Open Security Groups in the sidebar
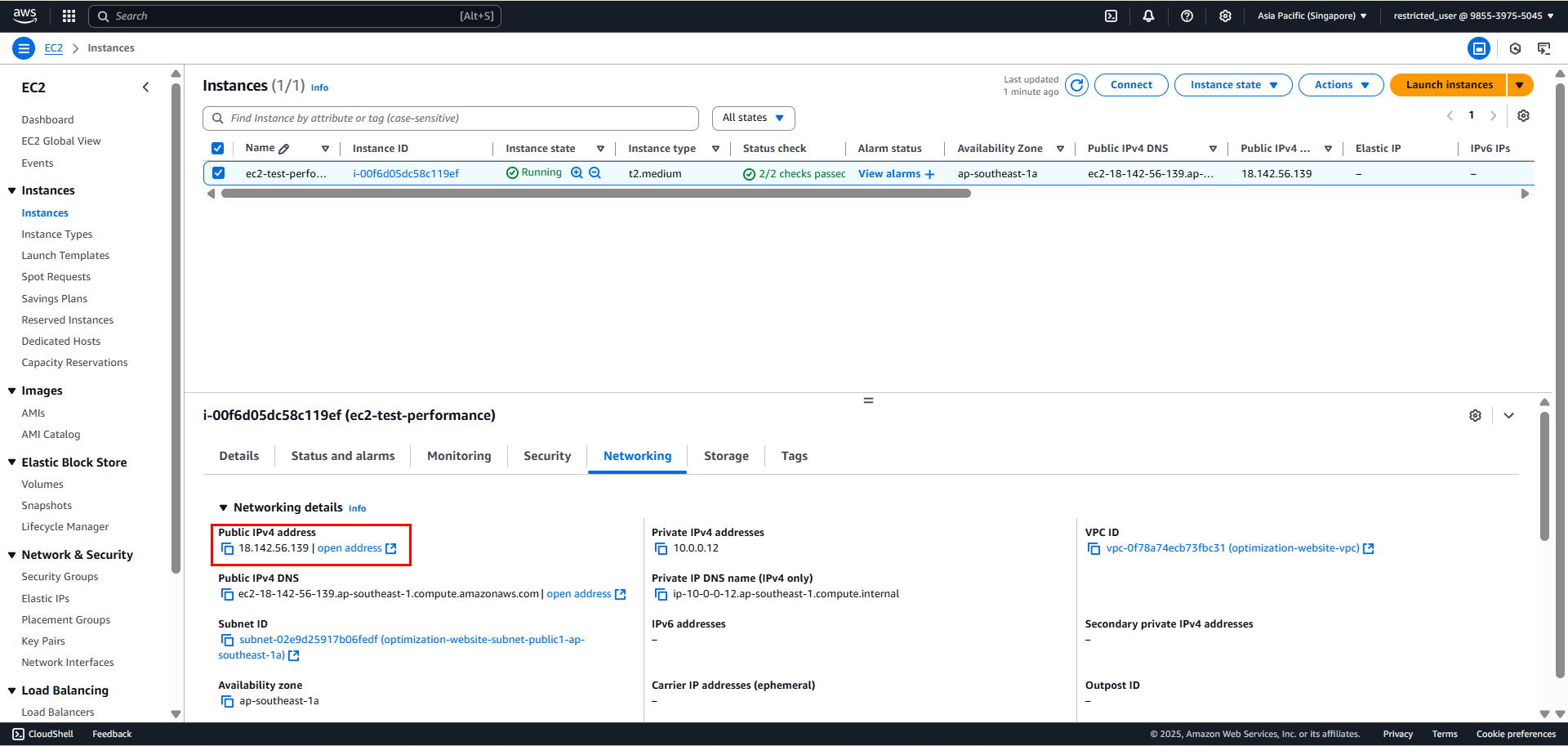 pos(60,577)
